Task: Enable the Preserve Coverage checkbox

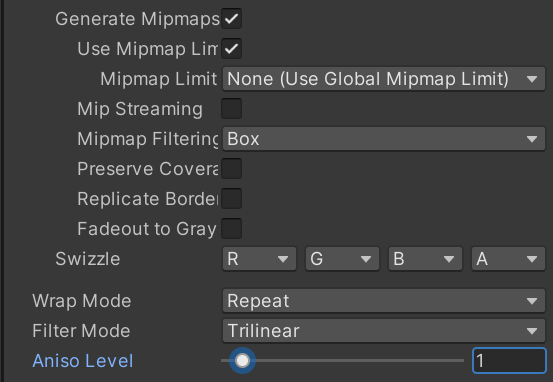Action: pos(231,169)
